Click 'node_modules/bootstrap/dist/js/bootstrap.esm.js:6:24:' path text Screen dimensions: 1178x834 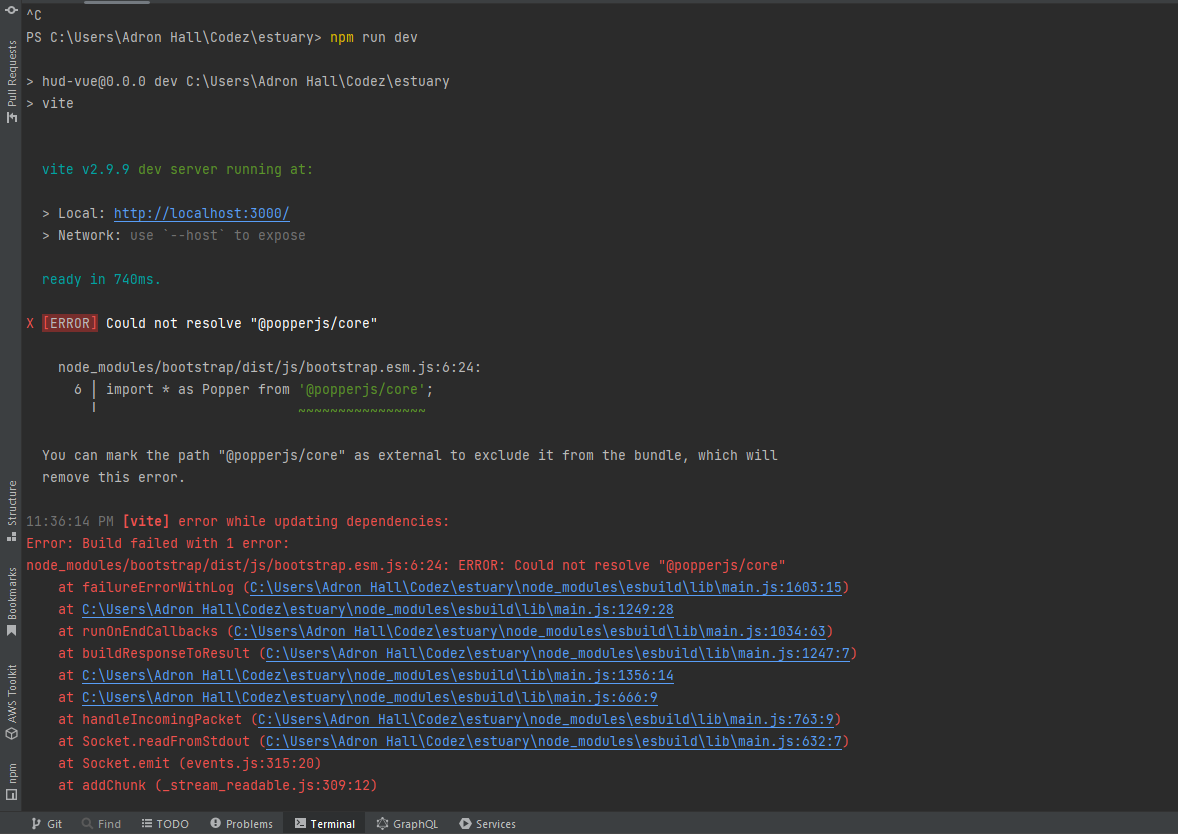point(270,367)
